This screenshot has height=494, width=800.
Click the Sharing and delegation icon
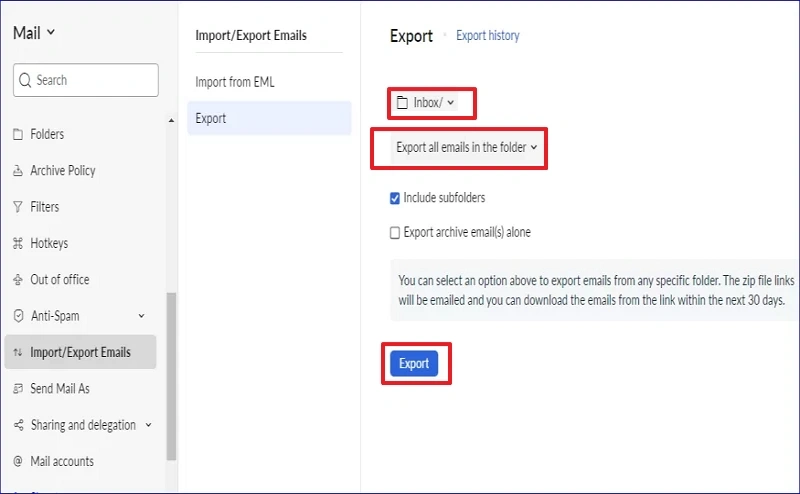pos(18,425)
